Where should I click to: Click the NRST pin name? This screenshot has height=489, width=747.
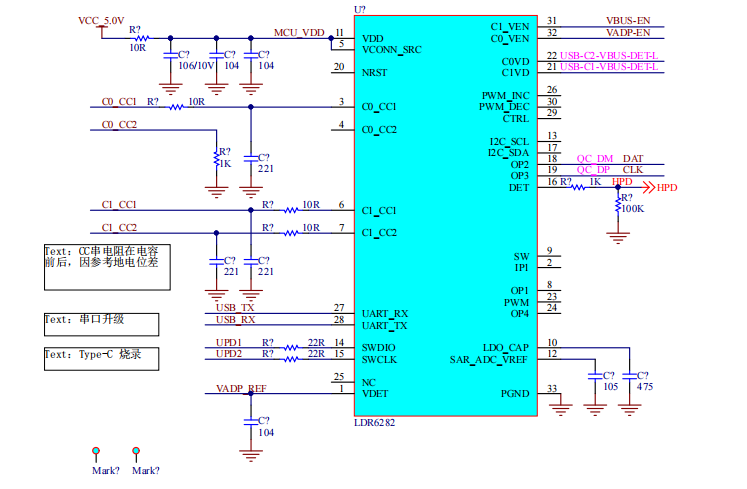[374, 73]
